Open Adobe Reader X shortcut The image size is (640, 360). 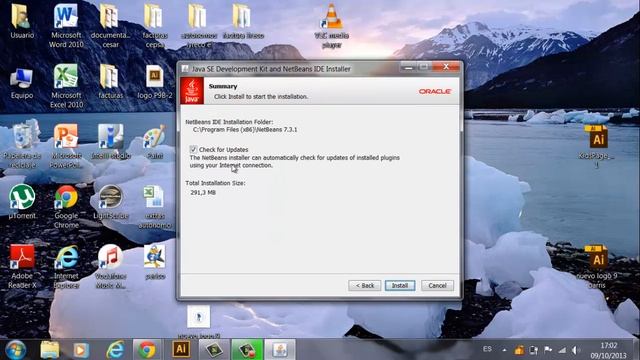(x=22, y=267)
